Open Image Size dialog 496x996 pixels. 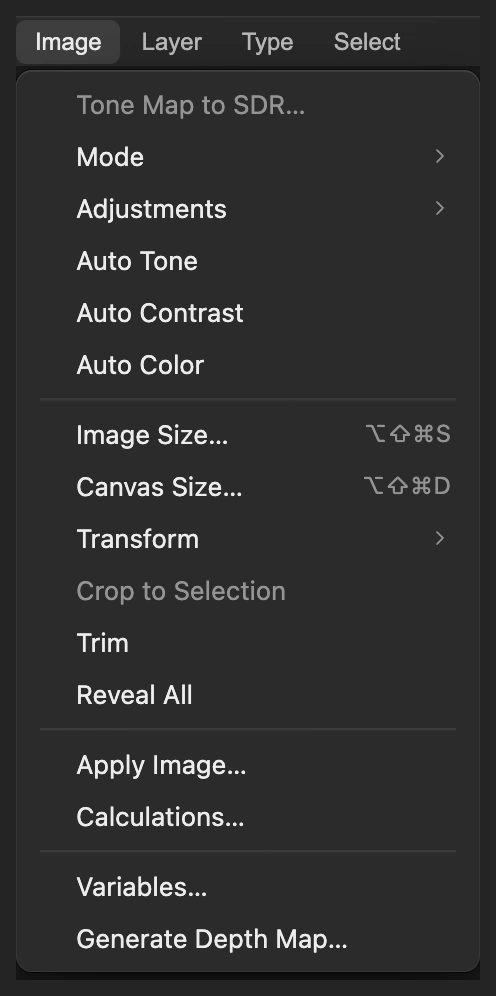248,435
